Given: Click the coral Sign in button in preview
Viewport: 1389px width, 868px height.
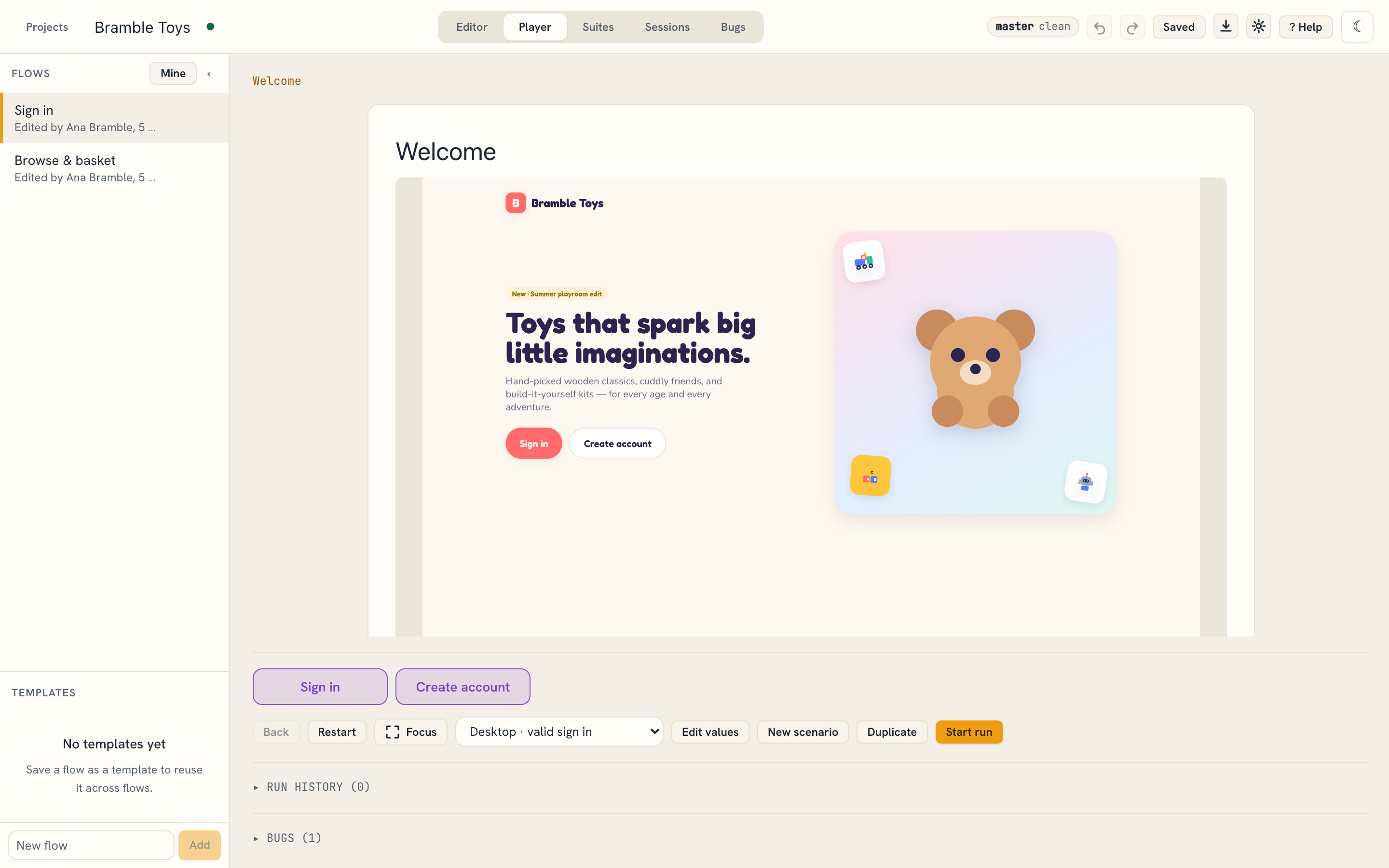Looking at the screenshot, I should pyautogui.click(x=533, y=443).
